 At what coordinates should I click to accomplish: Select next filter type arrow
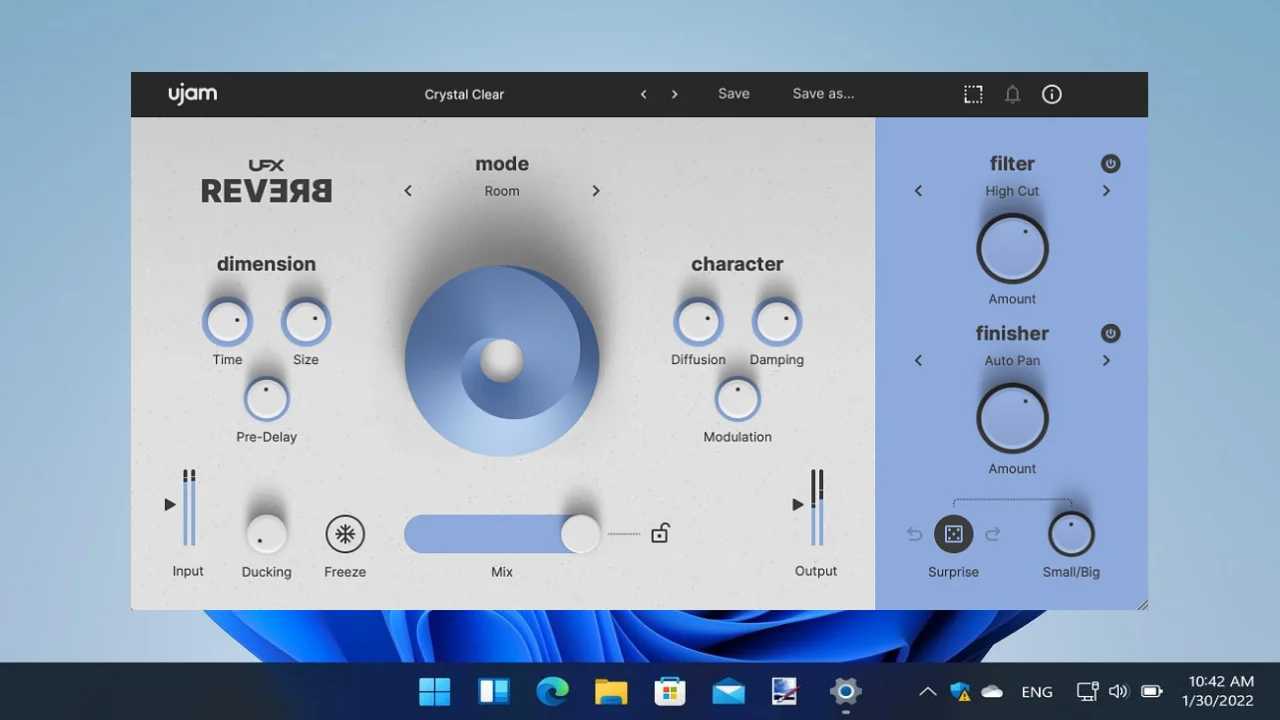point(1106,191)
